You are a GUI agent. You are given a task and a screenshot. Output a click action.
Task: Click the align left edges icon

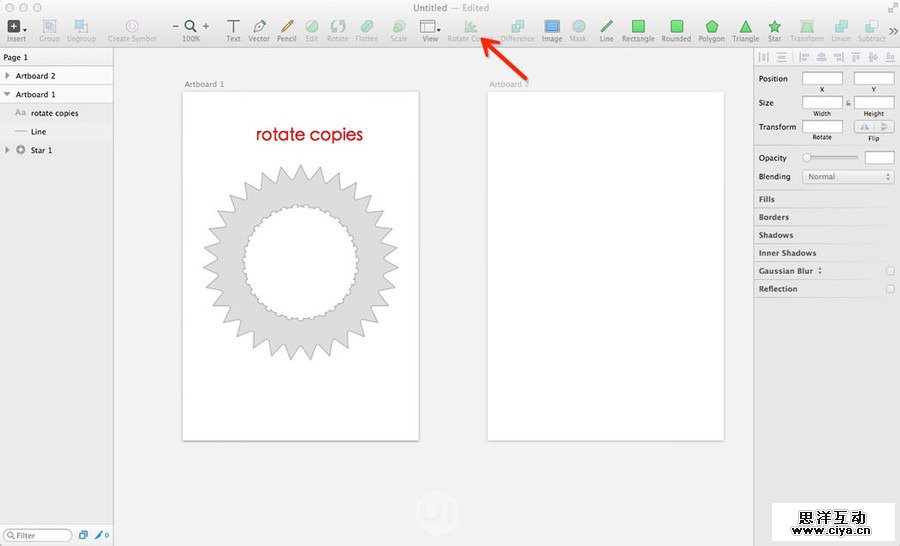point(804,57)
